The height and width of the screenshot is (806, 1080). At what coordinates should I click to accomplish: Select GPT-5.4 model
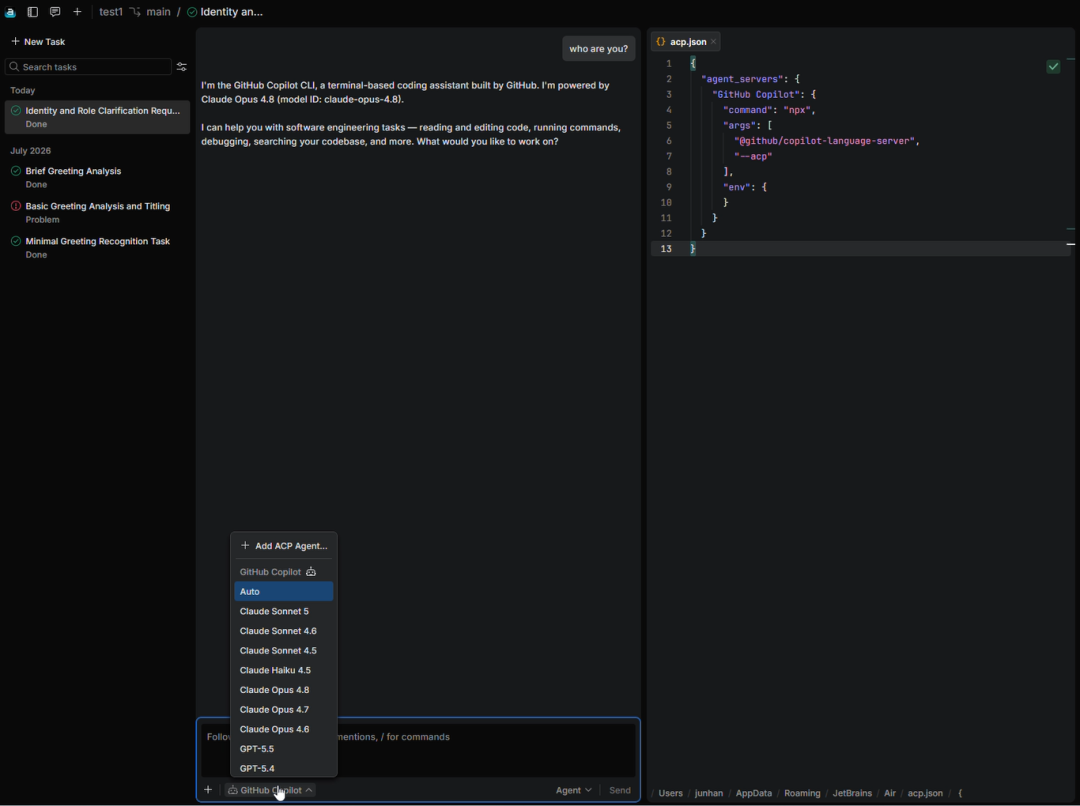click(284, 768)
